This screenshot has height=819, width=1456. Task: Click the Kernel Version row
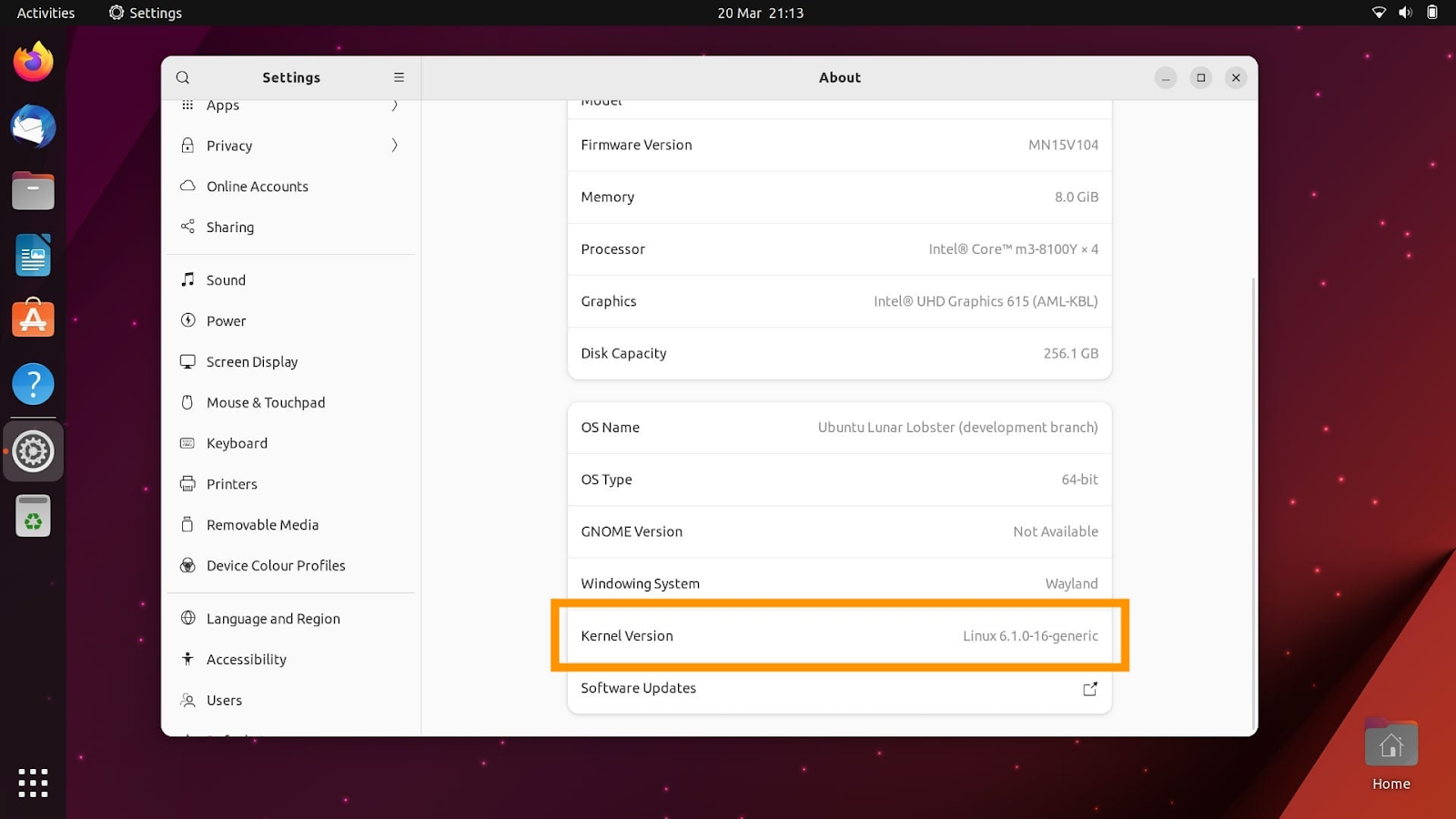tap(839, 636)
